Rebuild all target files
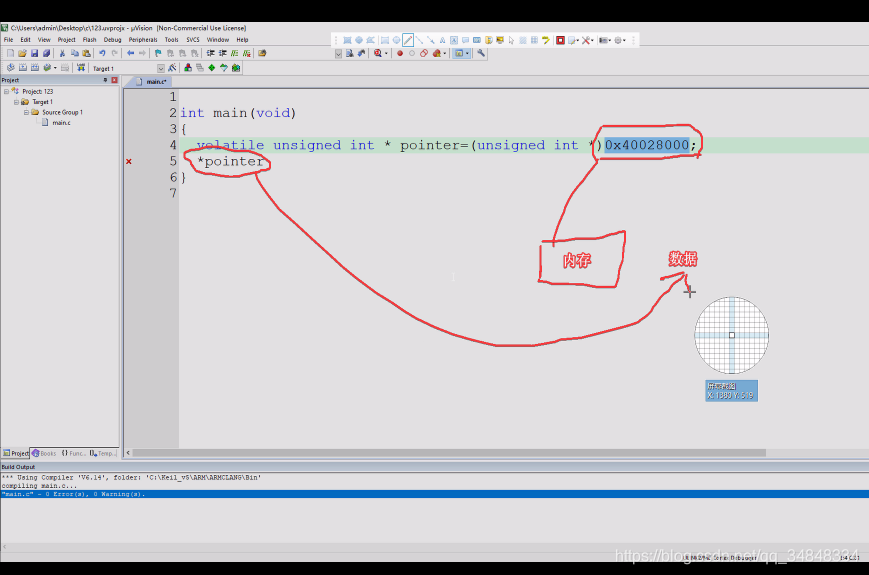This screenshot has width=869, height=575. point(35,68)
